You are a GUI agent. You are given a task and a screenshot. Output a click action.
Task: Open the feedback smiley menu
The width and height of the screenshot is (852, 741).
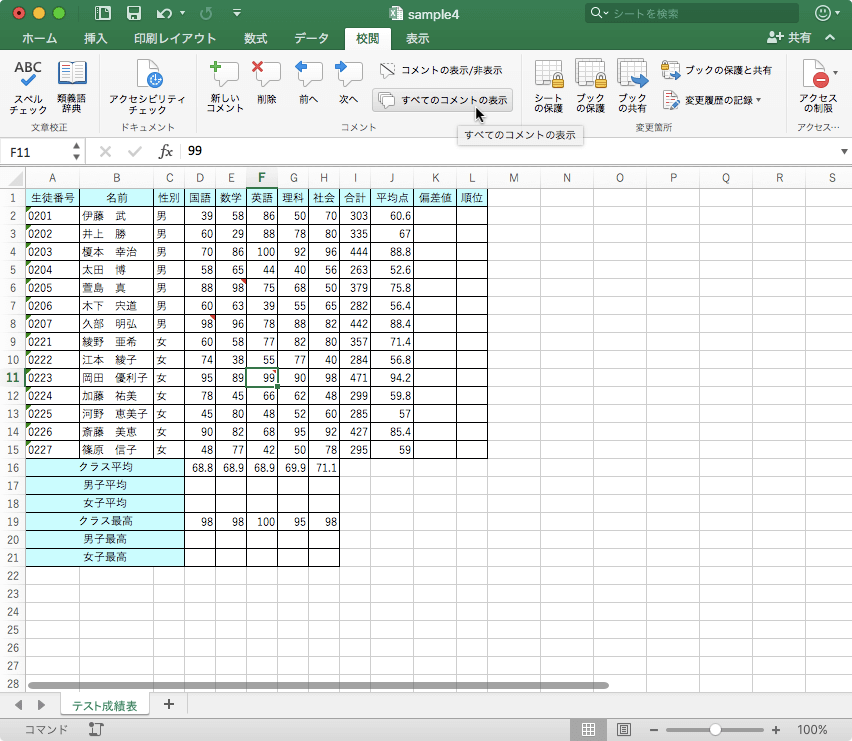click(x=826, y=13)
